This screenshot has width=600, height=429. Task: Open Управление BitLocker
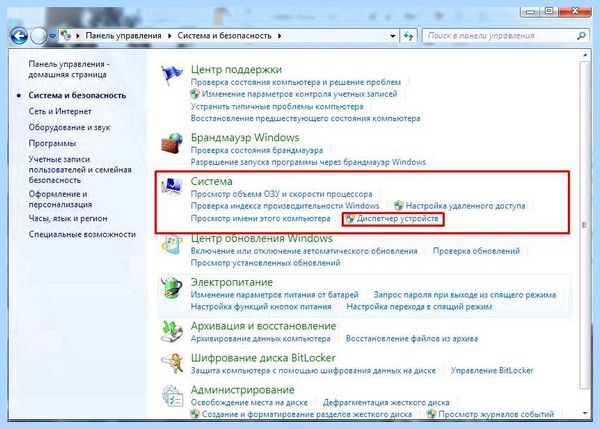[x=492, y=371]
